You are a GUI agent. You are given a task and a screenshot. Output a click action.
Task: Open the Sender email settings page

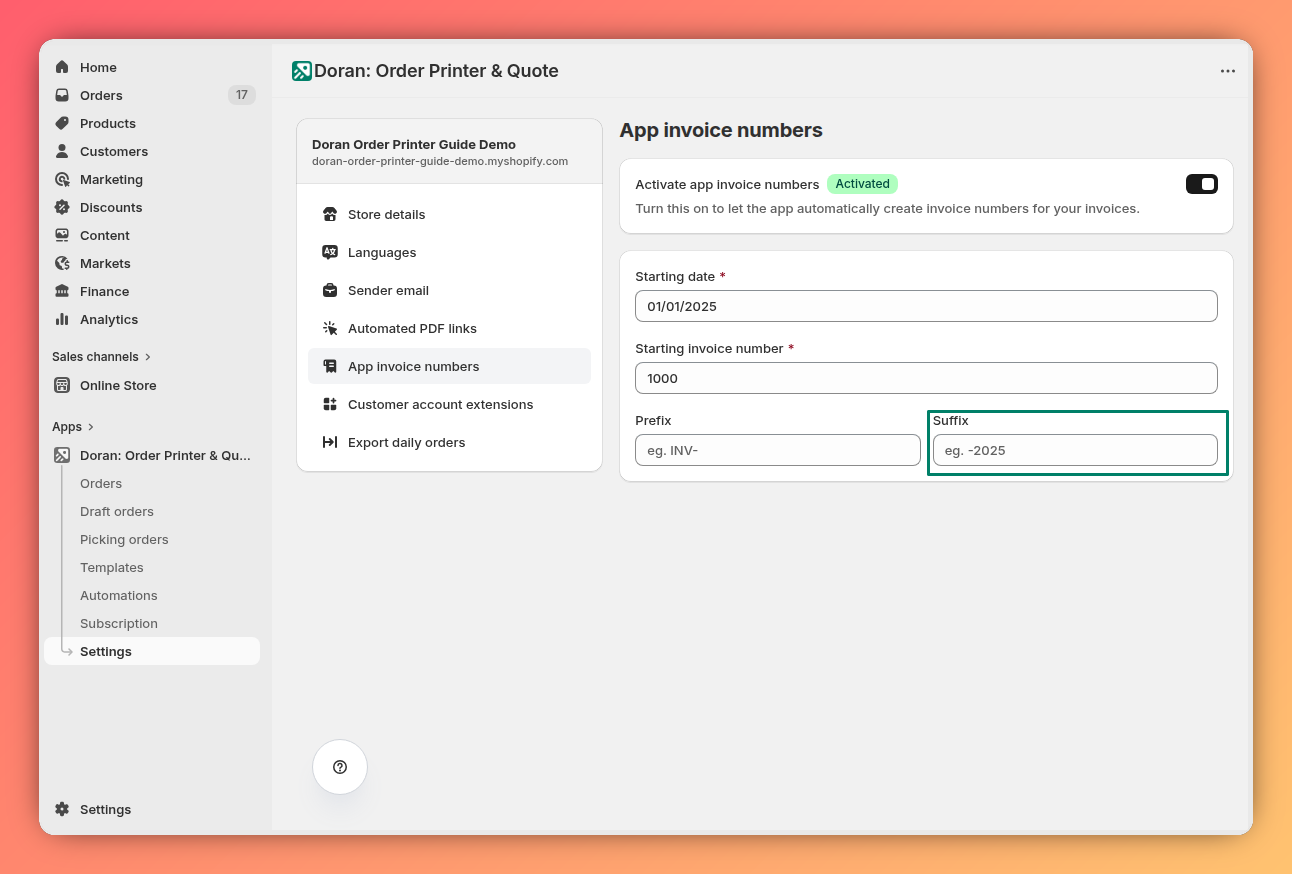click(449, 290)
